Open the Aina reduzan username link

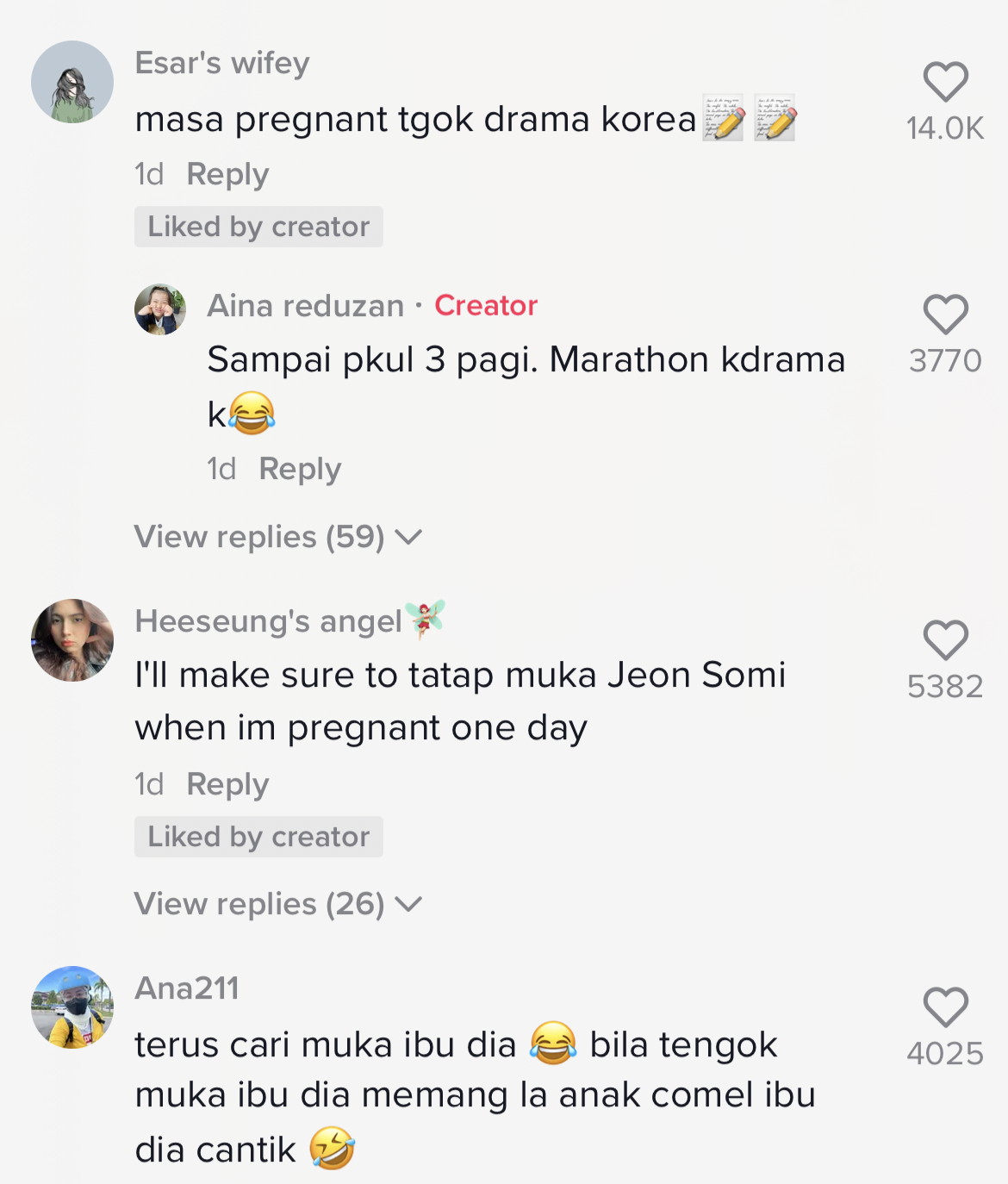[x=306, y=306]
